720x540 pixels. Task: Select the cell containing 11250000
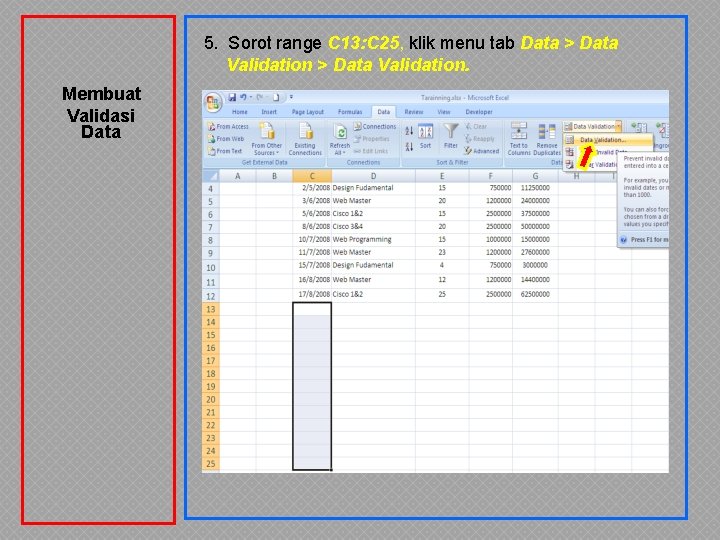pos(535,188)
